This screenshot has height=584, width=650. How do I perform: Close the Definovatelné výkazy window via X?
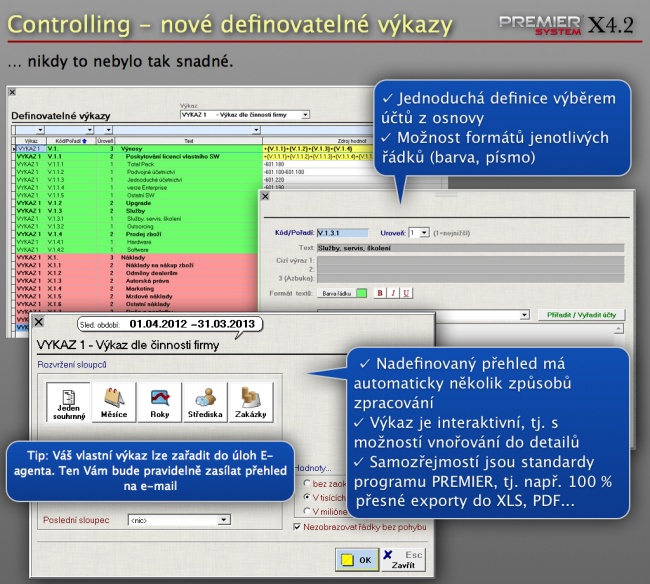[12, 92]
